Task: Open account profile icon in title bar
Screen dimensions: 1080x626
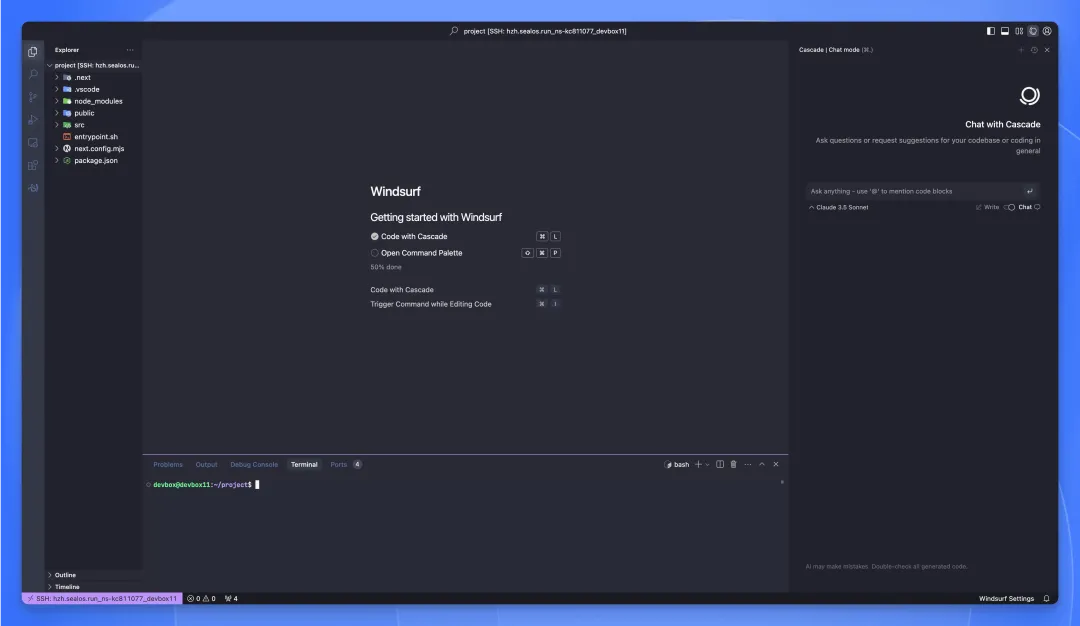Action: (x=1047, y=31)
